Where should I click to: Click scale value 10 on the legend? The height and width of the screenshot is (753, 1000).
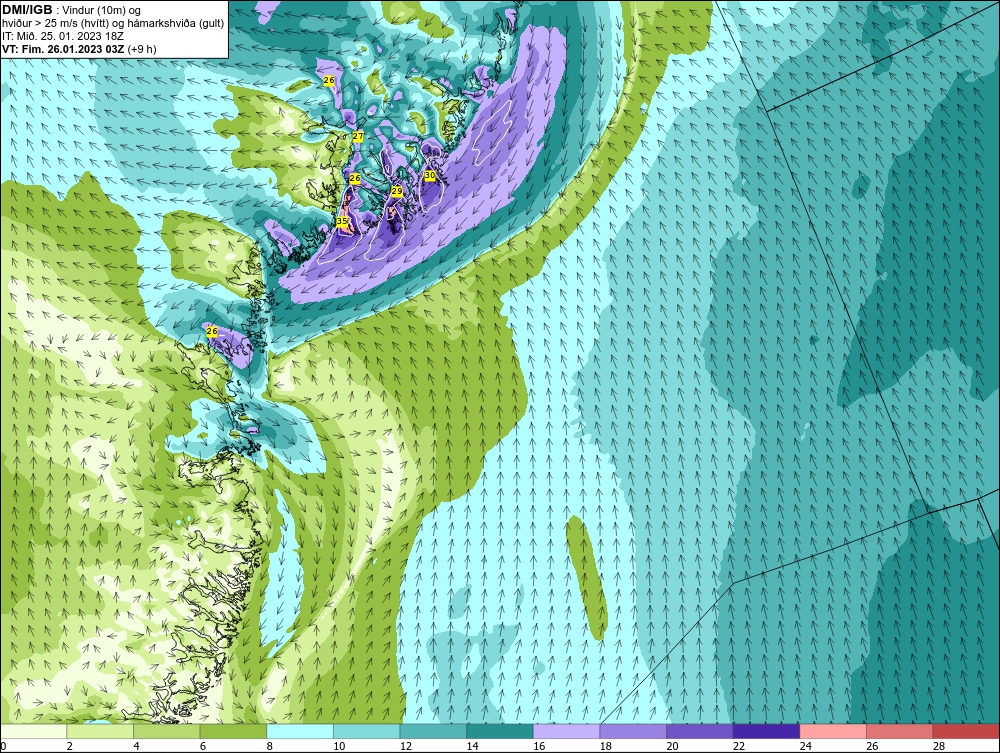[x=339, y=746]
